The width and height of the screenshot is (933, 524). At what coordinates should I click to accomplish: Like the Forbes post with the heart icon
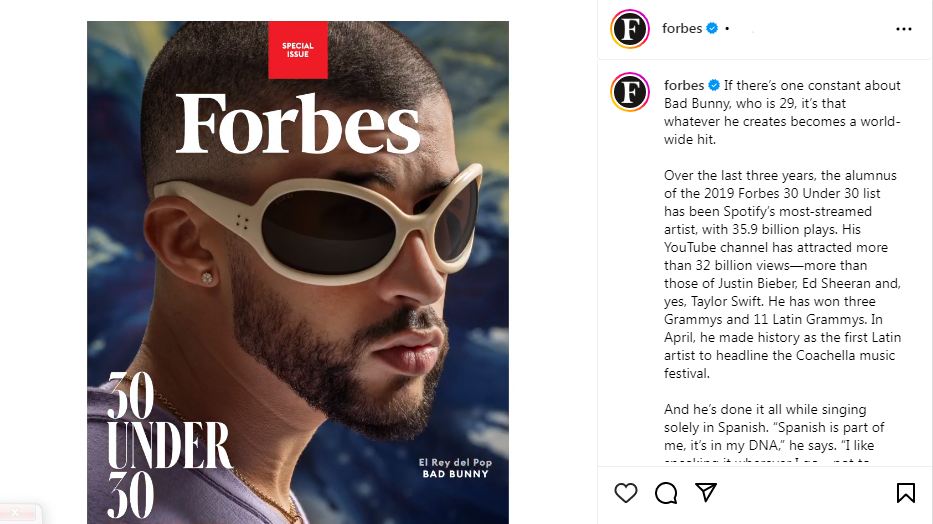tap(626, 493)
